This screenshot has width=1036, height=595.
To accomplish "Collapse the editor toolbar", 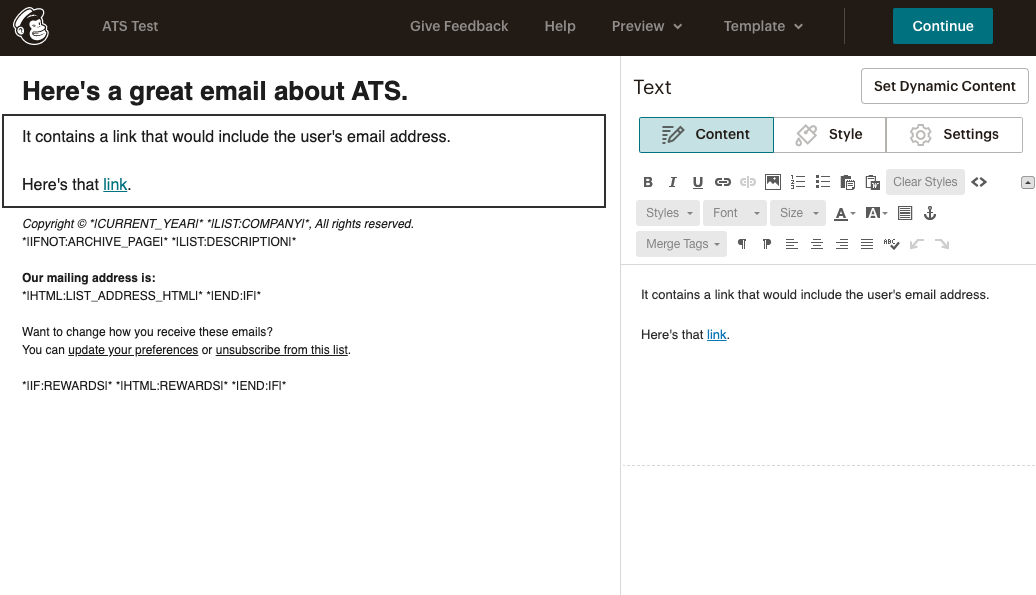I will (1027, 183).
